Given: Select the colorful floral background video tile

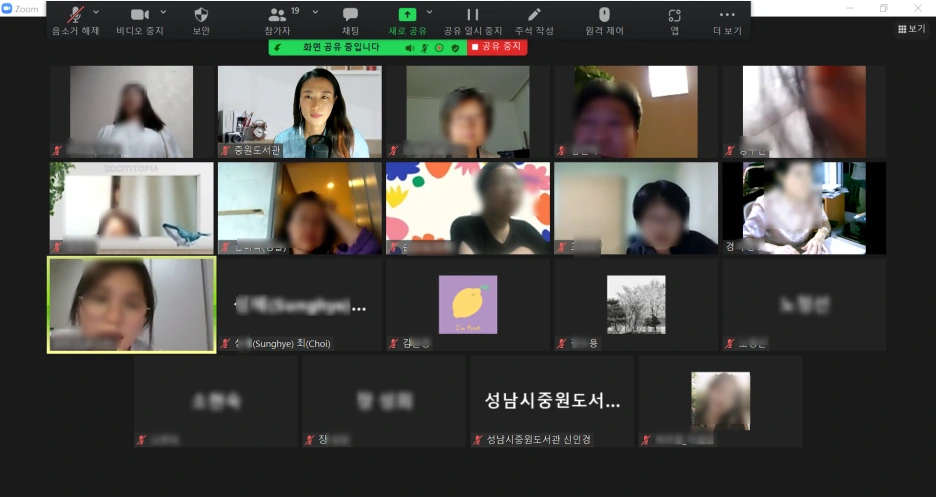Looking at the screenshot, I should [x=468, y=208].
